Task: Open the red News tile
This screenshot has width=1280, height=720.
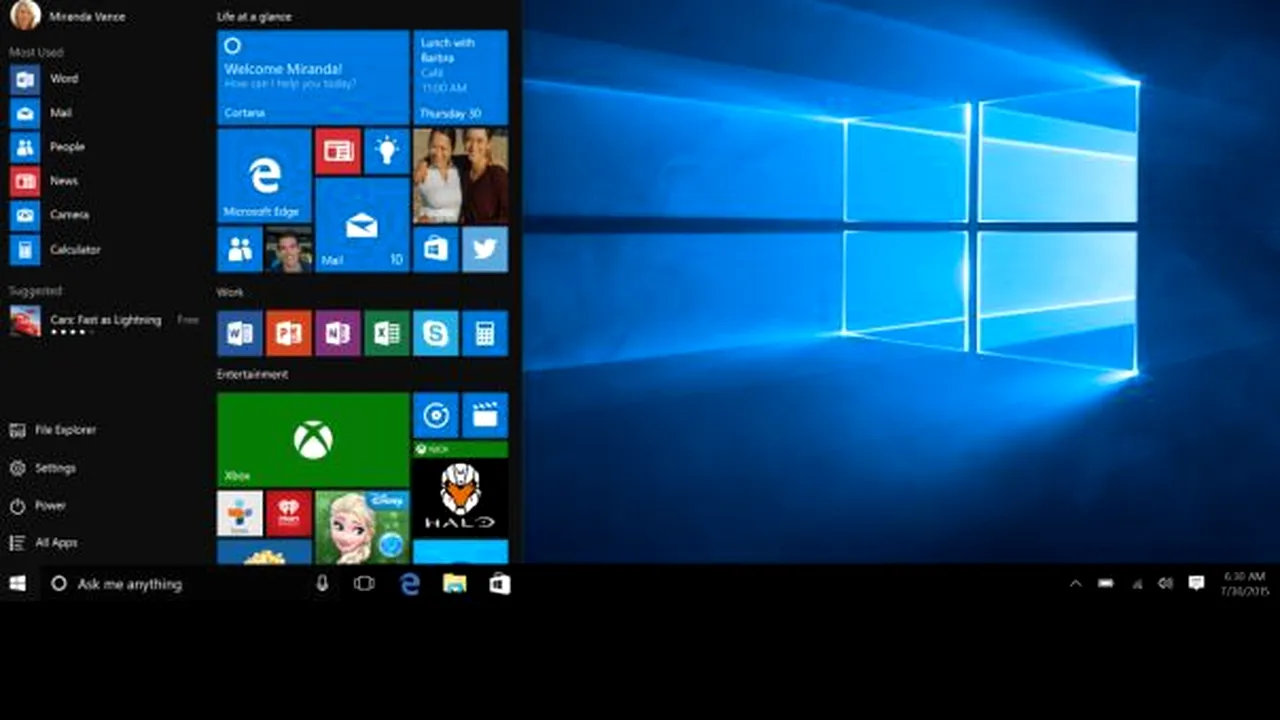Action: coord(338,151)
